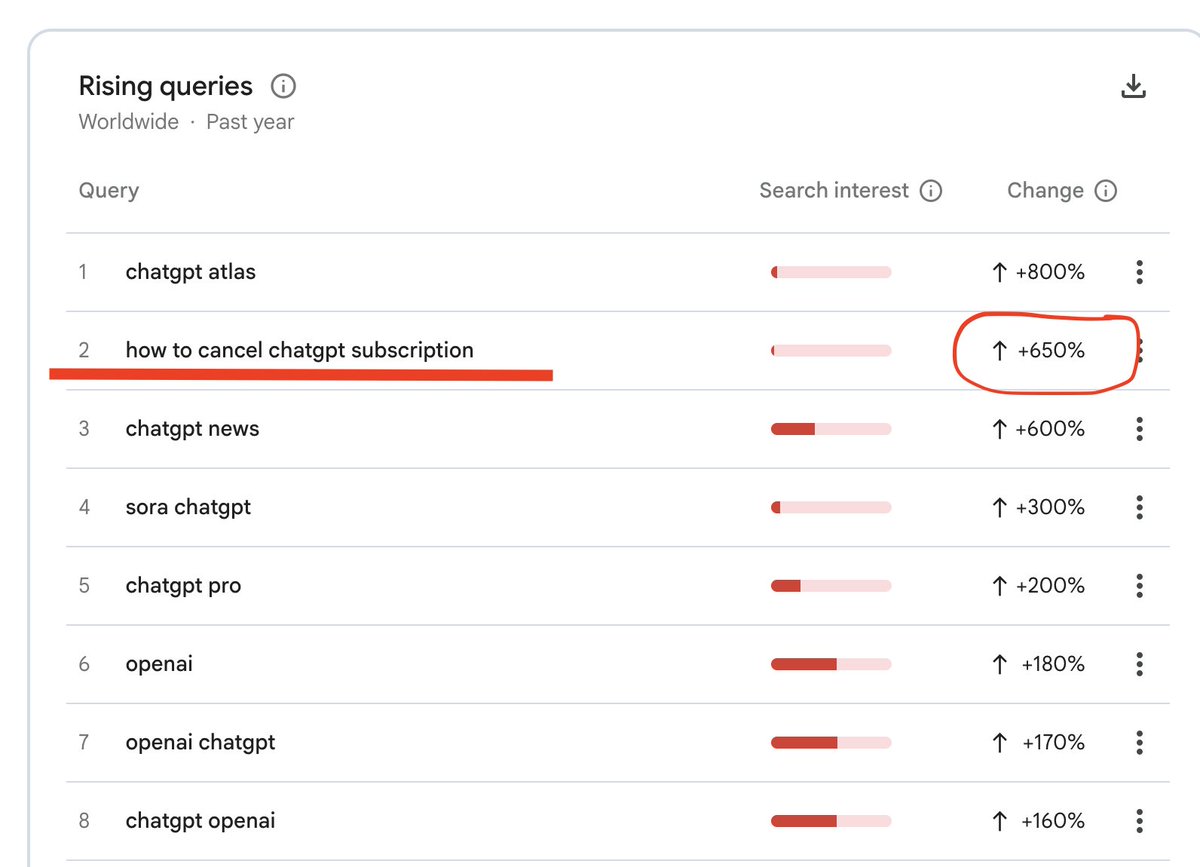
Task: Open more options for openai chatgpt row
Action: 1139,742
